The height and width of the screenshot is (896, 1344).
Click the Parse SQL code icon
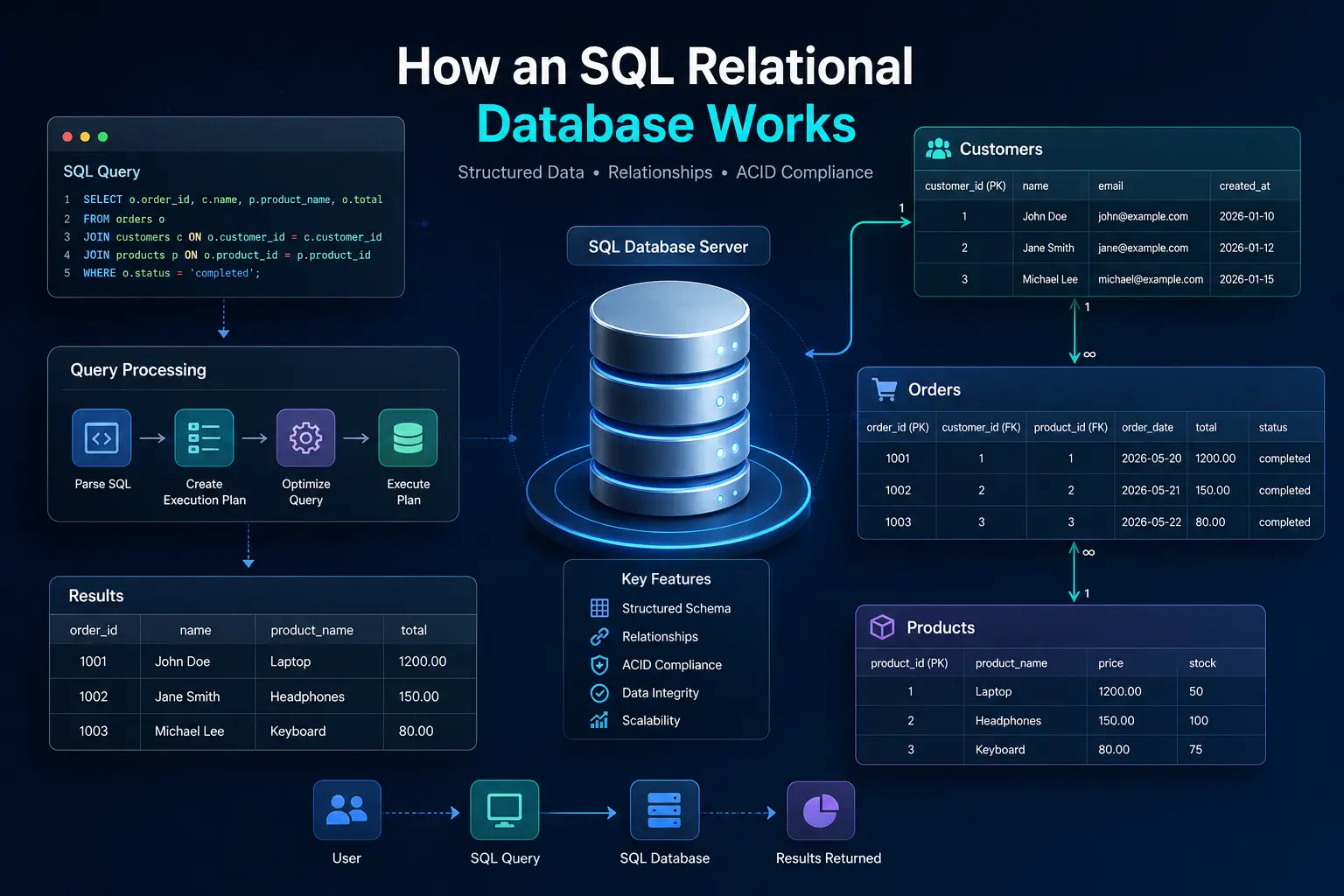101,437
